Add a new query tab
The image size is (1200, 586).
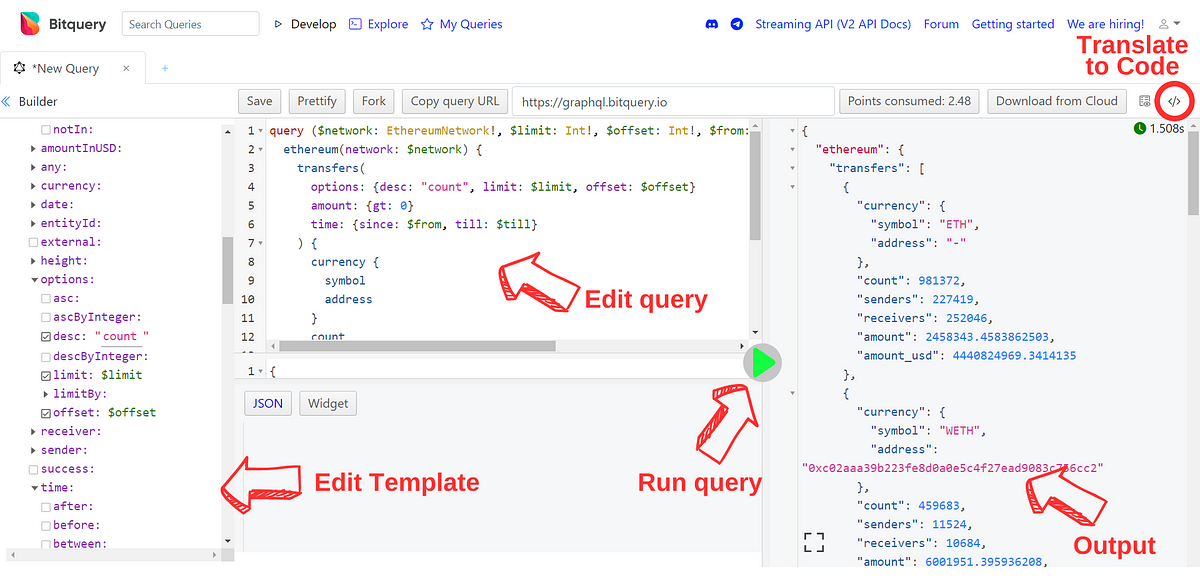click(x=165, y=68)
